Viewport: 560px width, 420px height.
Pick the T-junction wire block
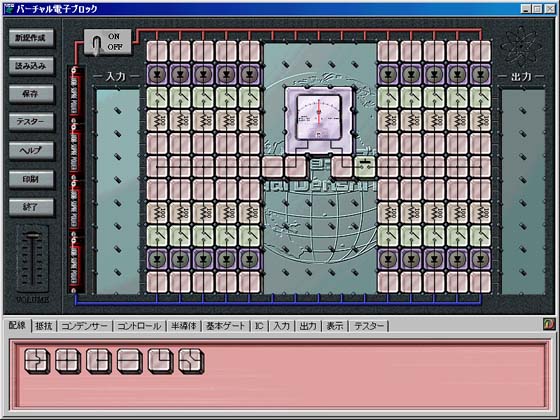click(98, 361)
